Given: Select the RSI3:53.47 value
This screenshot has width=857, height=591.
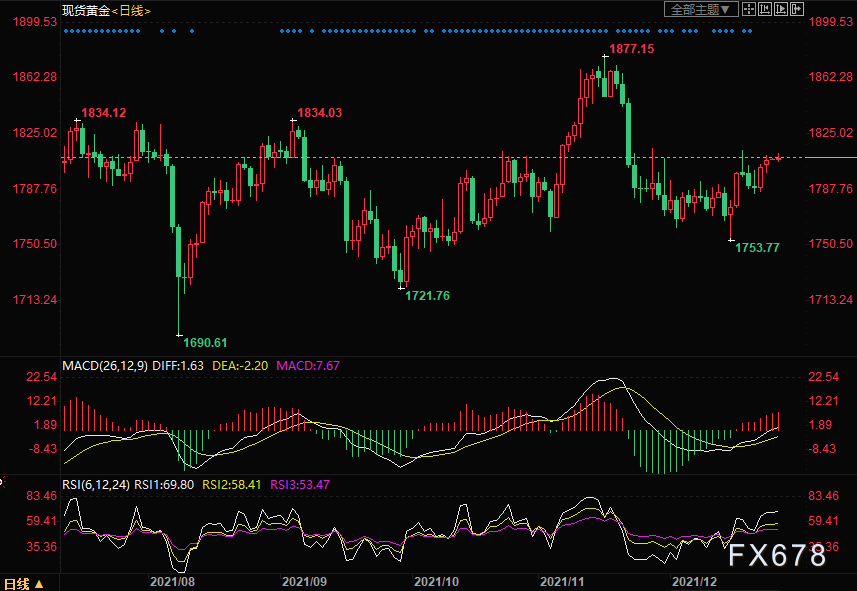Looking at the screenshot, I should (x=300, y=484).
